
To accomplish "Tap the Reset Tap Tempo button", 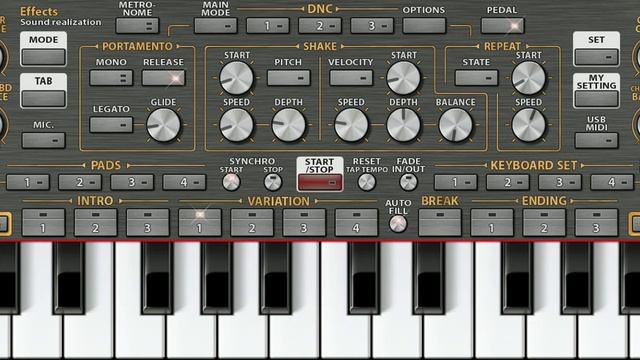I will tap(367, 182).
